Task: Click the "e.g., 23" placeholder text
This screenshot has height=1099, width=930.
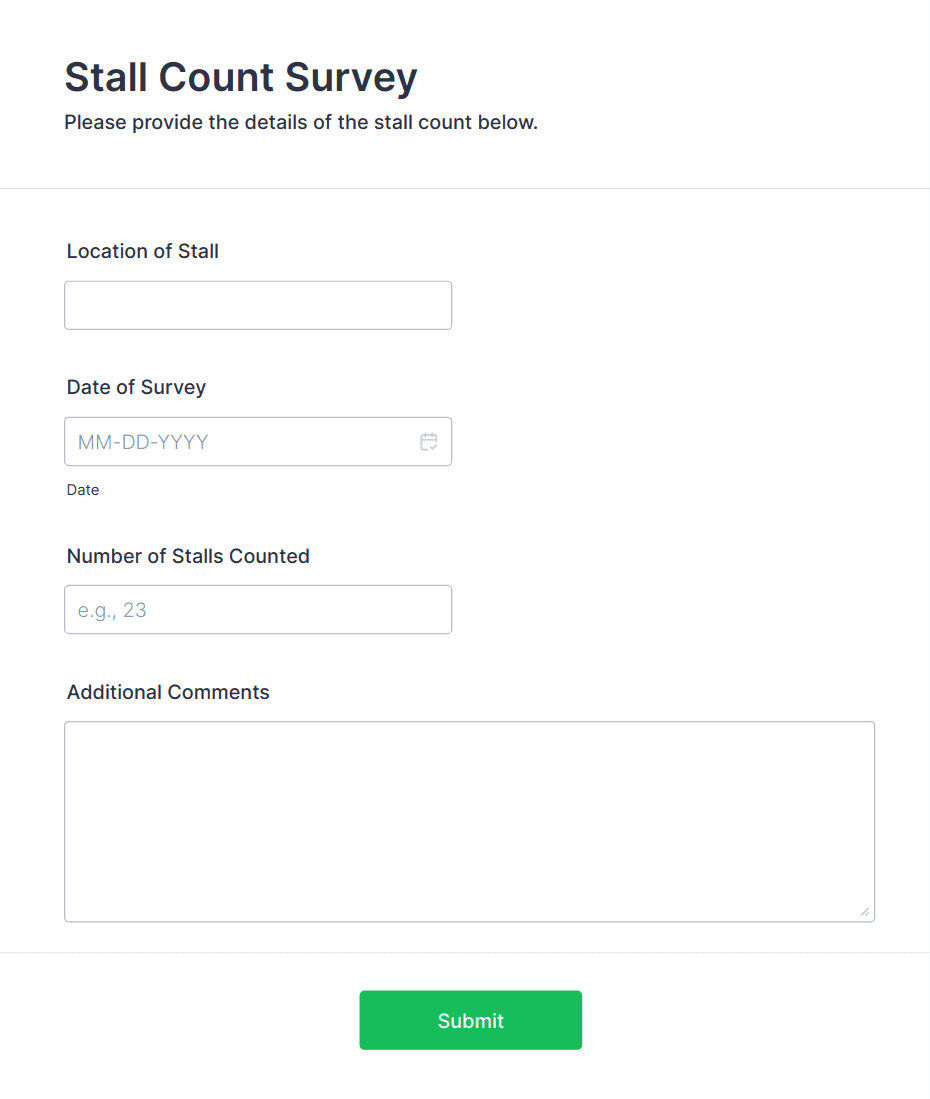Action: point(113,610)
